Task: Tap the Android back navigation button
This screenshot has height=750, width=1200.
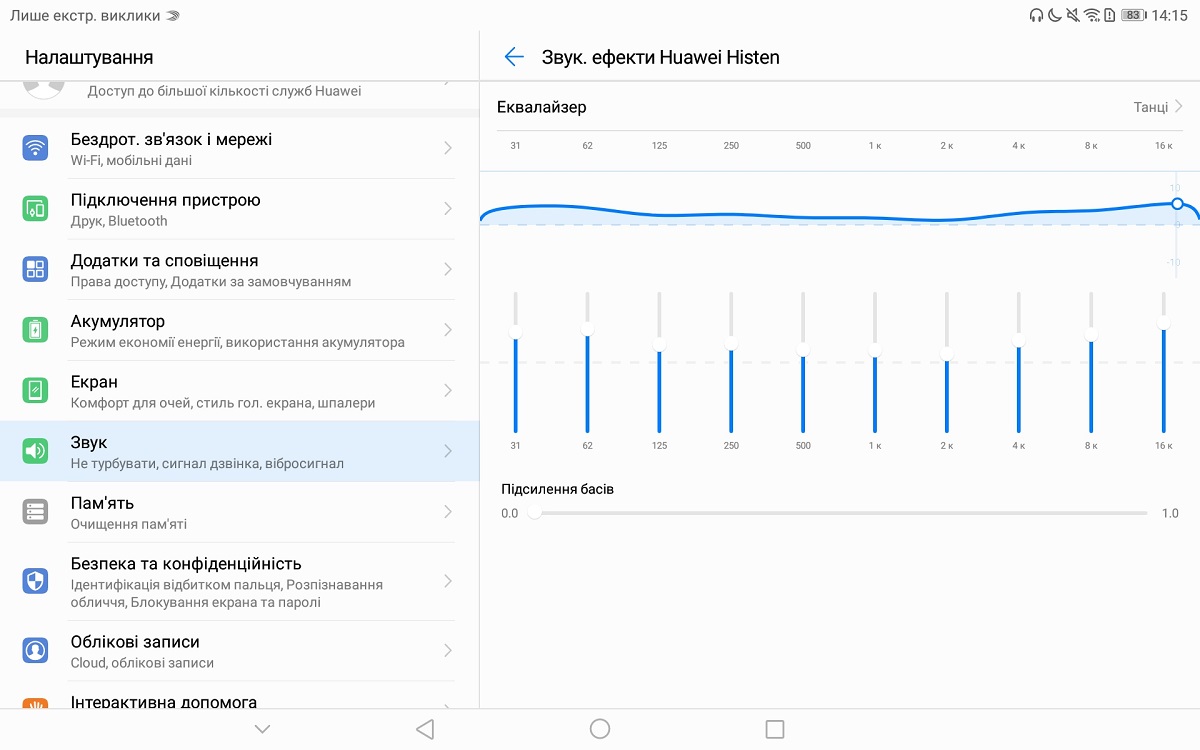Action: (425, 729)
